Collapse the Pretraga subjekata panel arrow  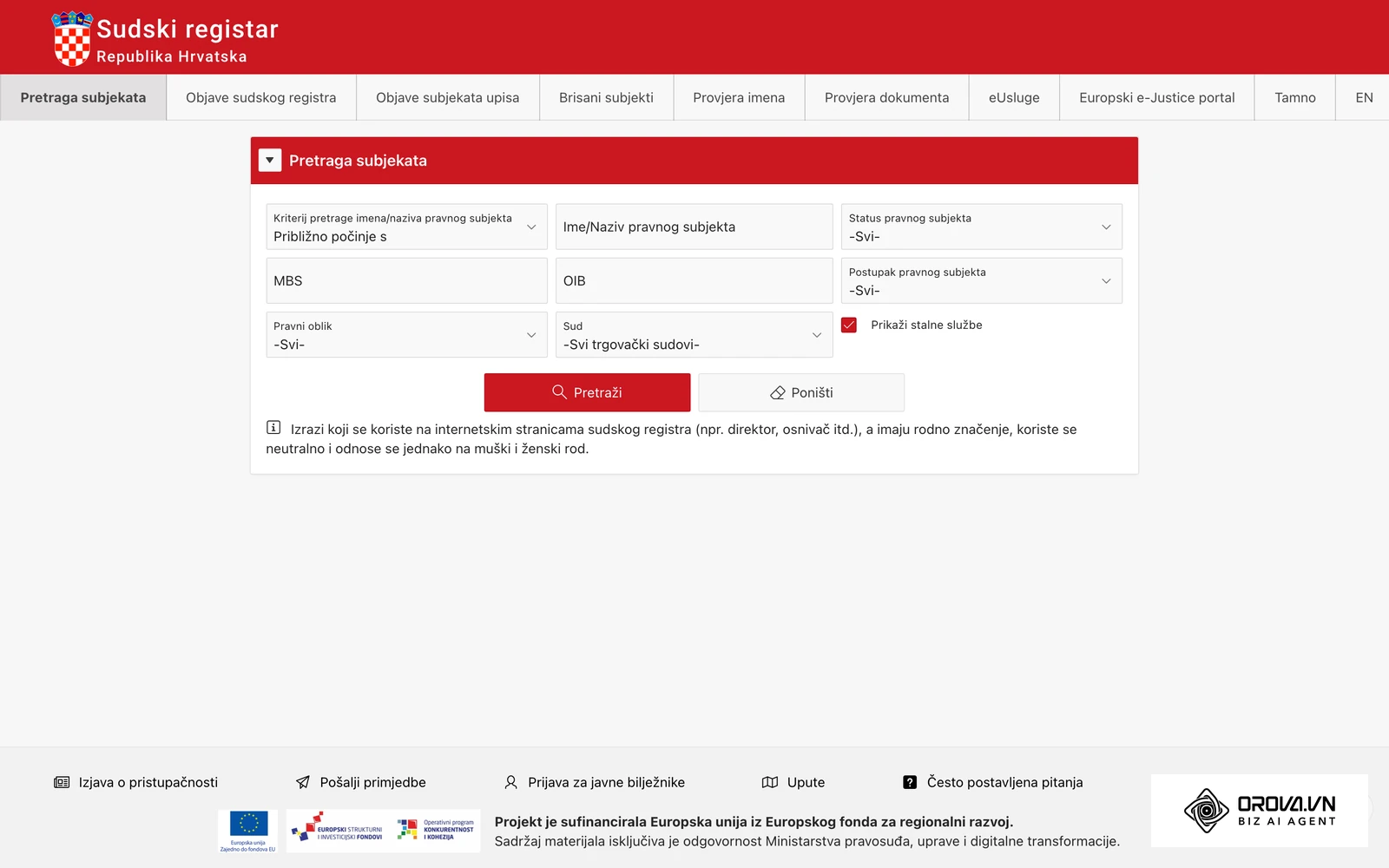(x=270, y=161)
